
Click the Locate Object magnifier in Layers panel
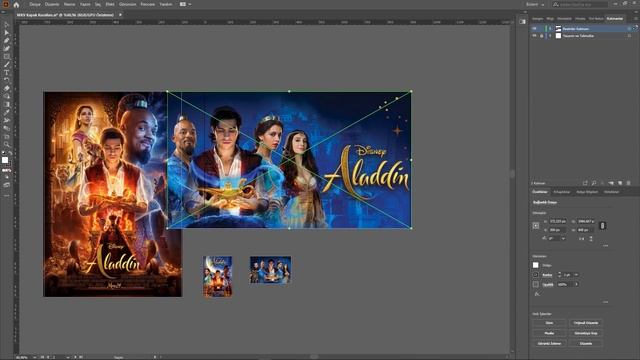594,183
